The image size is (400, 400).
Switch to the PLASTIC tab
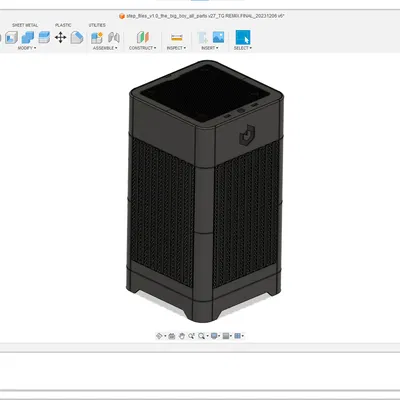pos(63,25)
